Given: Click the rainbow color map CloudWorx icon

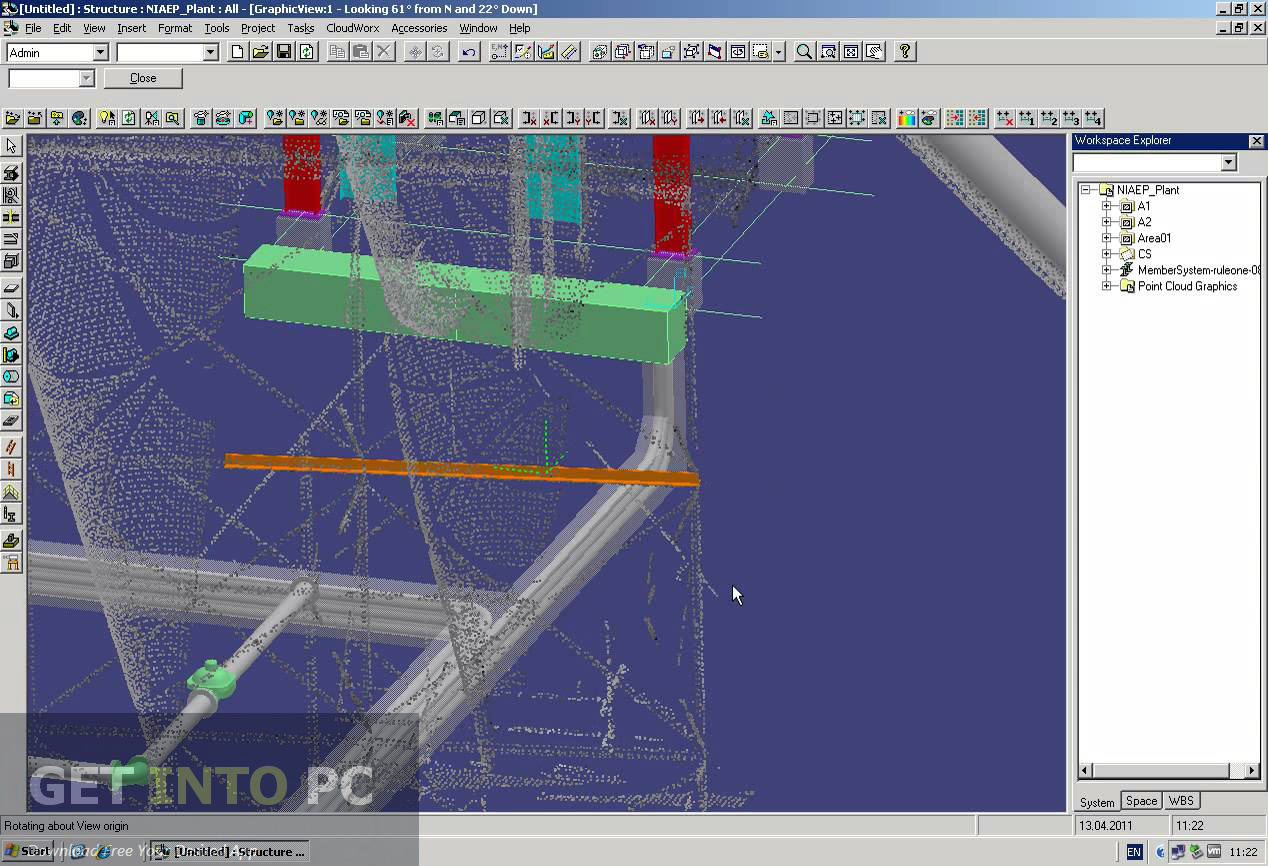Looking at the screenshot, I should [x=907, y=118].
